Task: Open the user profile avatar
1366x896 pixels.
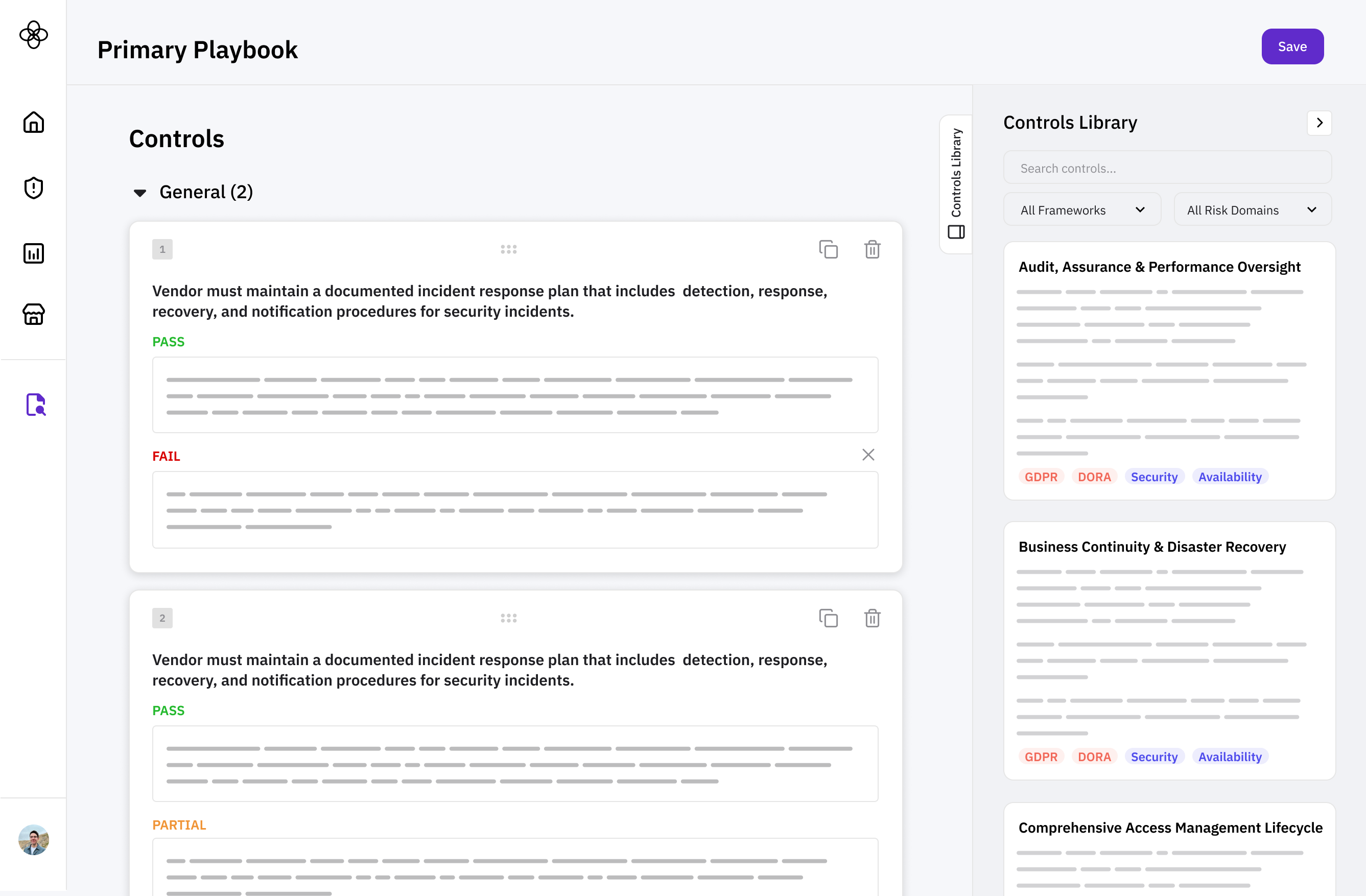Action: click(33, 840)
